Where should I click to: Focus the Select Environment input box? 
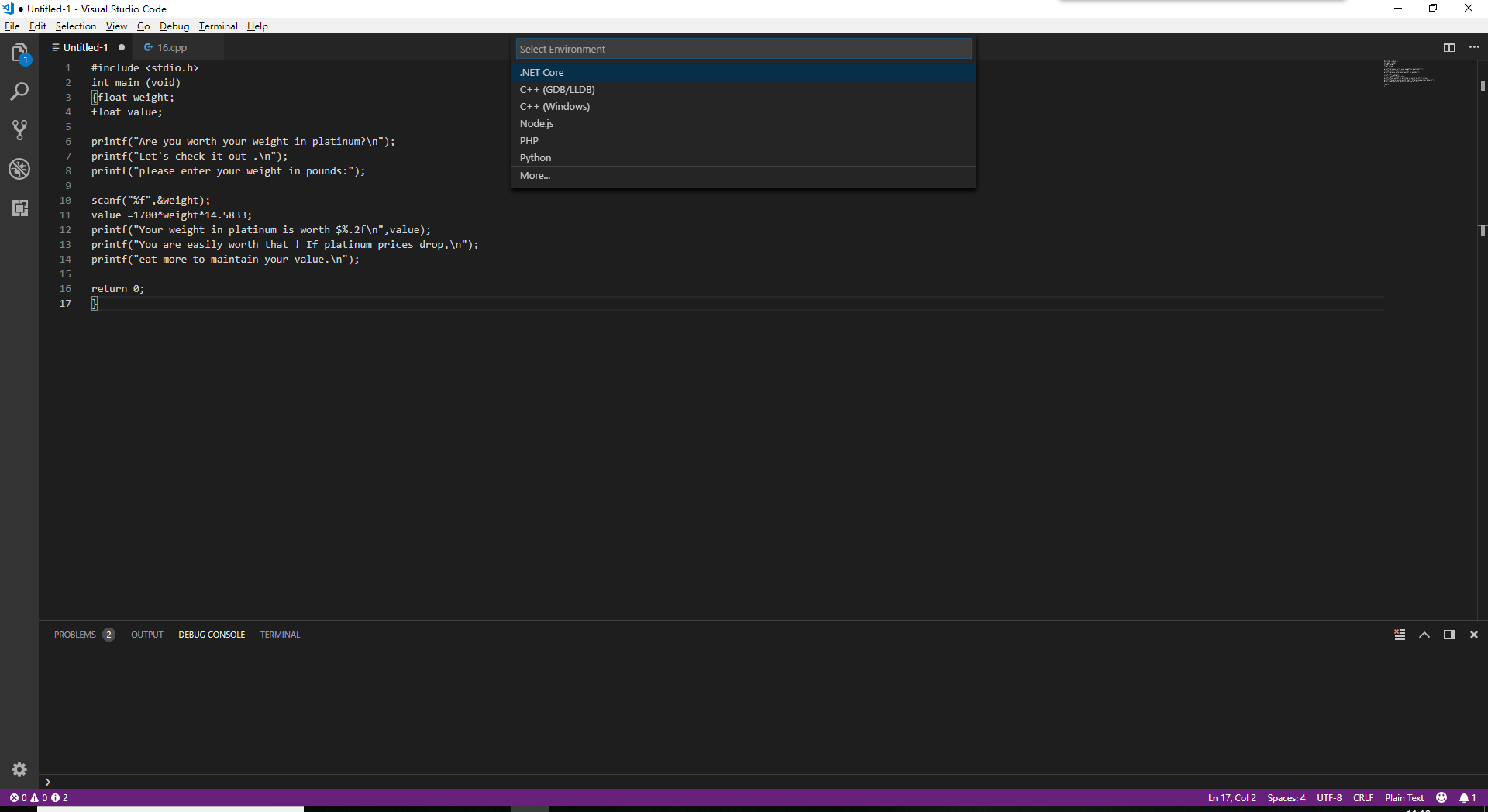click(x=743, y=49)
